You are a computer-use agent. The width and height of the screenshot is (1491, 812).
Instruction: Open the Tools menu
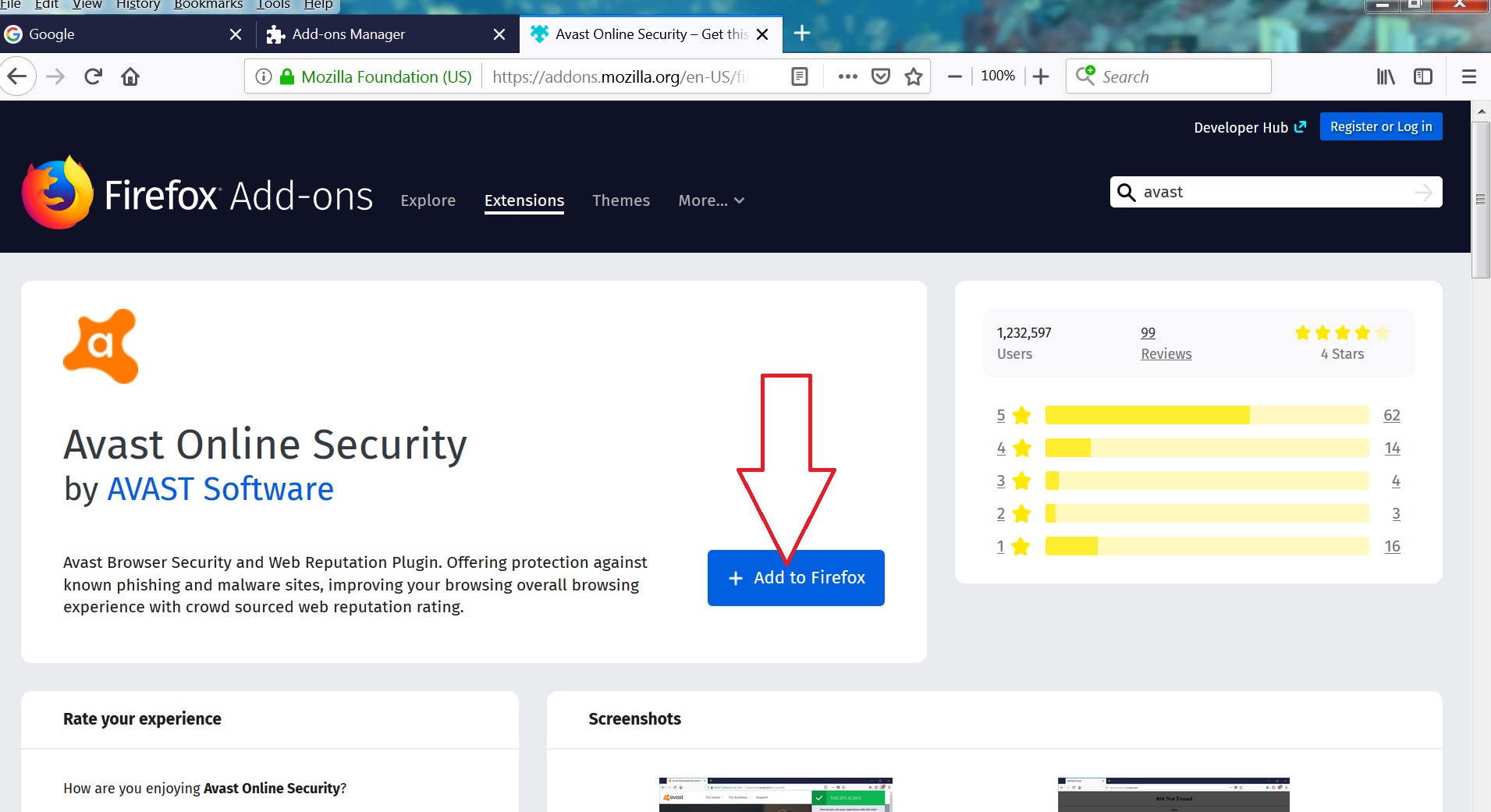click(x=273, y=5)
